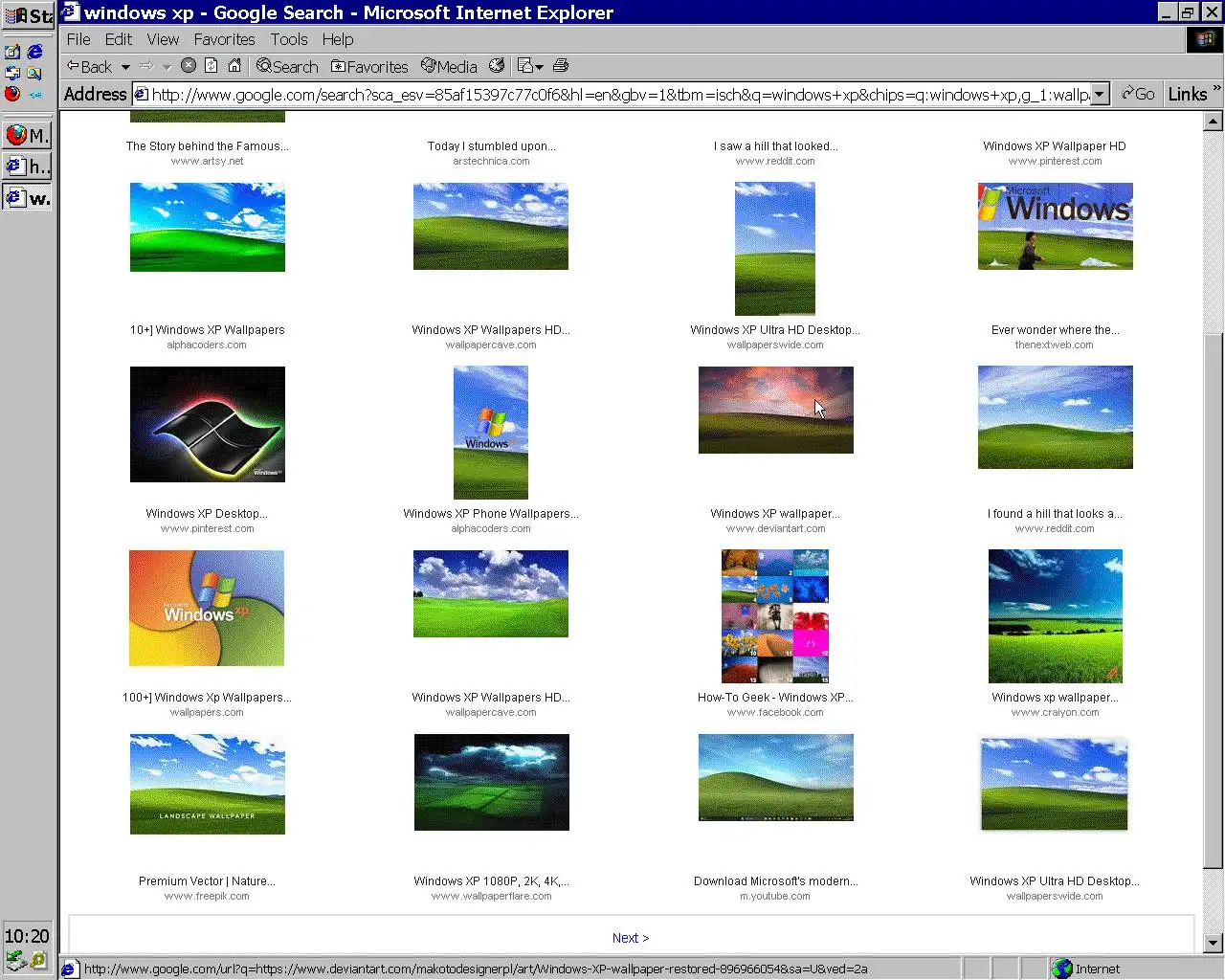
Task: Open '10+] Windows XP Wallpapers' alphacoders thumbnail
Action: point(208,227)
